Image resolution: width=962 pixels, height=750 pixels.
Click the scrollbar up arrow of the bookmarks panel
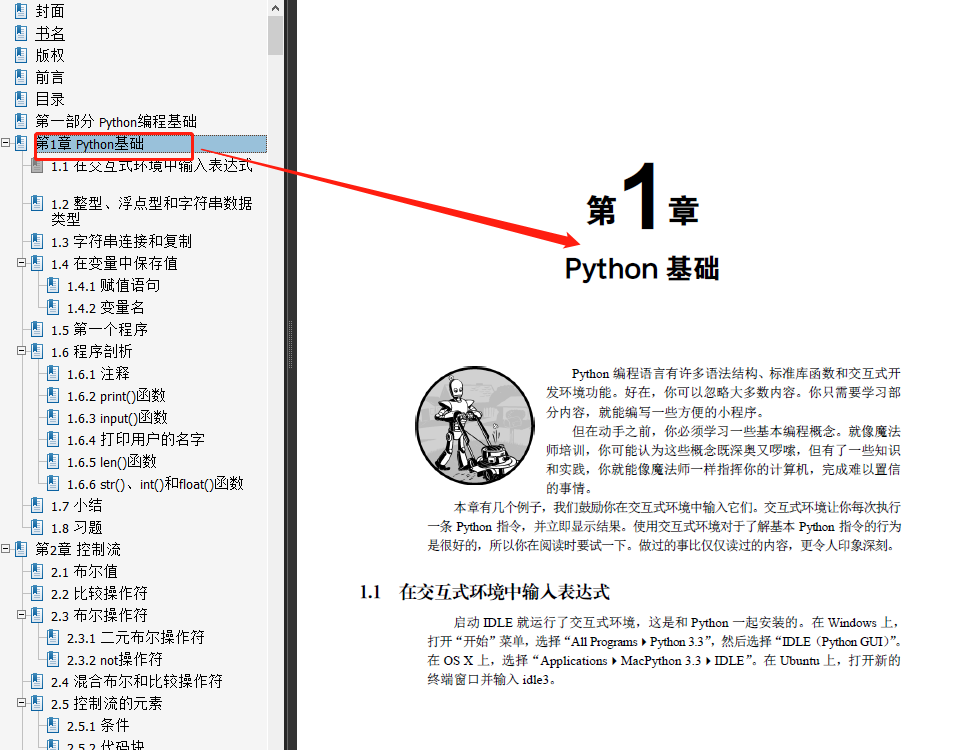click(x=274, y=7)
